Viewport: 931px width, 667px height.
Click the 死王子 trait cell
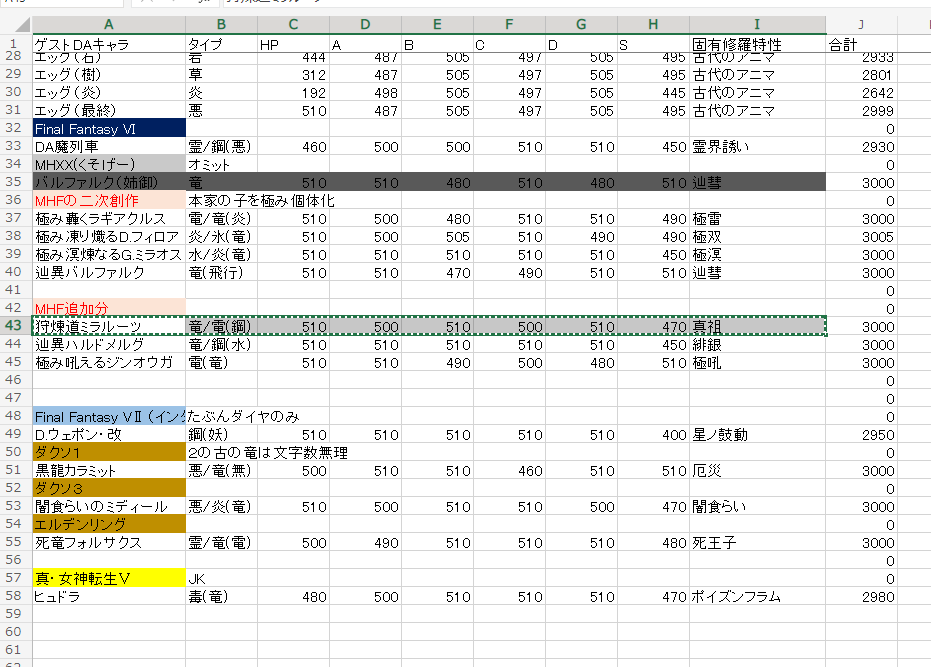pos(757,542)
